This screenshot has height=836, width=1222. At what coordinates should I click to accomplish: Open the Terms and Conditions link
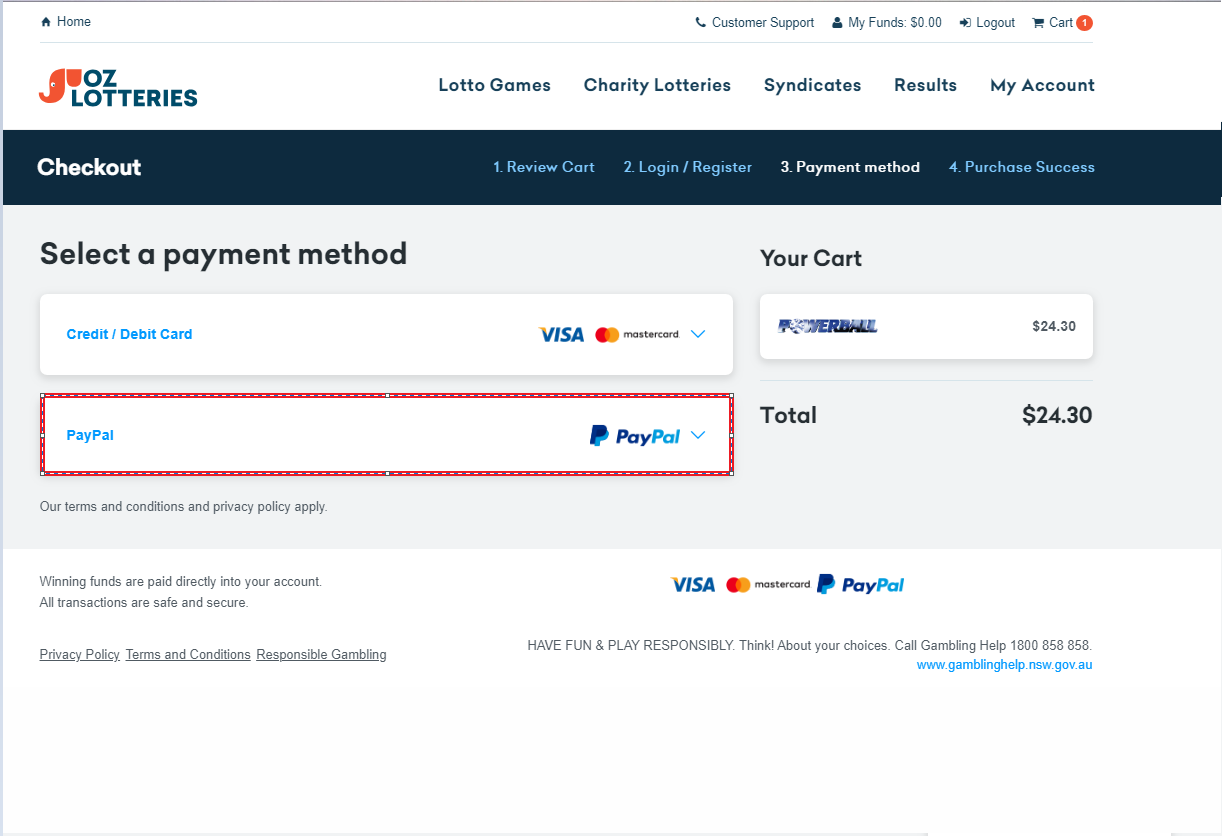(x=188, y=655)
